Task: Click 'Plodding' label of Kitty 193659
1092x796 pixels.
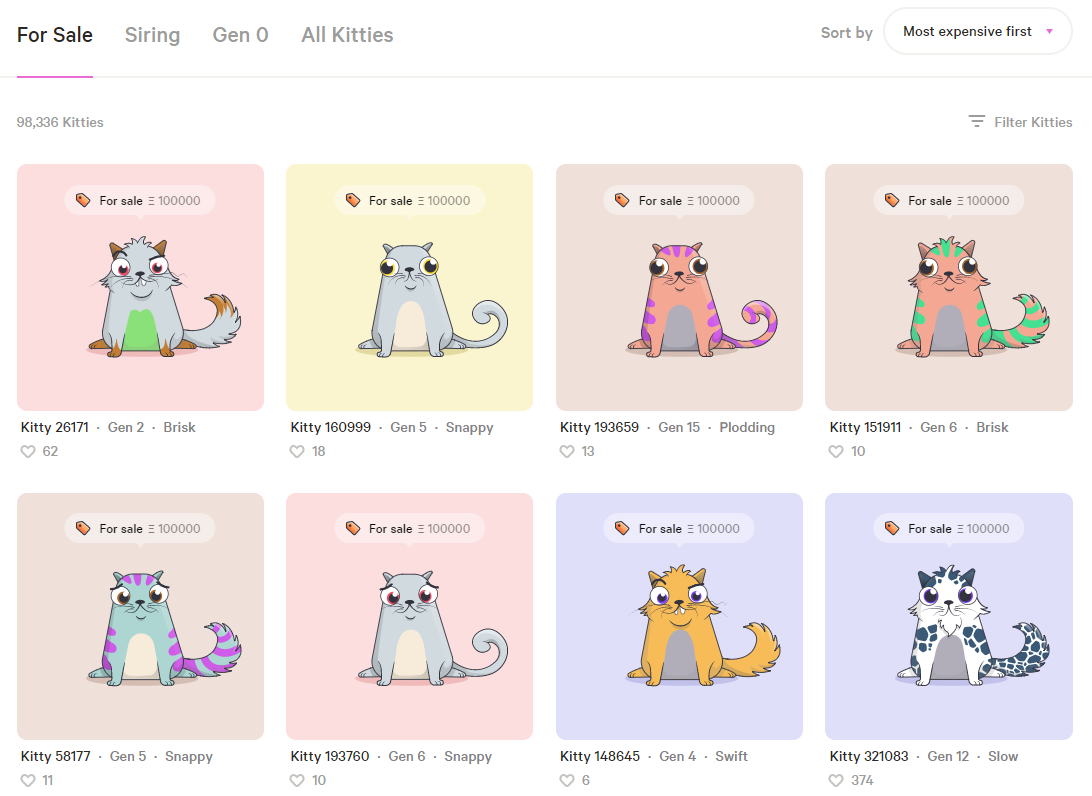Action: coord(747,427)
